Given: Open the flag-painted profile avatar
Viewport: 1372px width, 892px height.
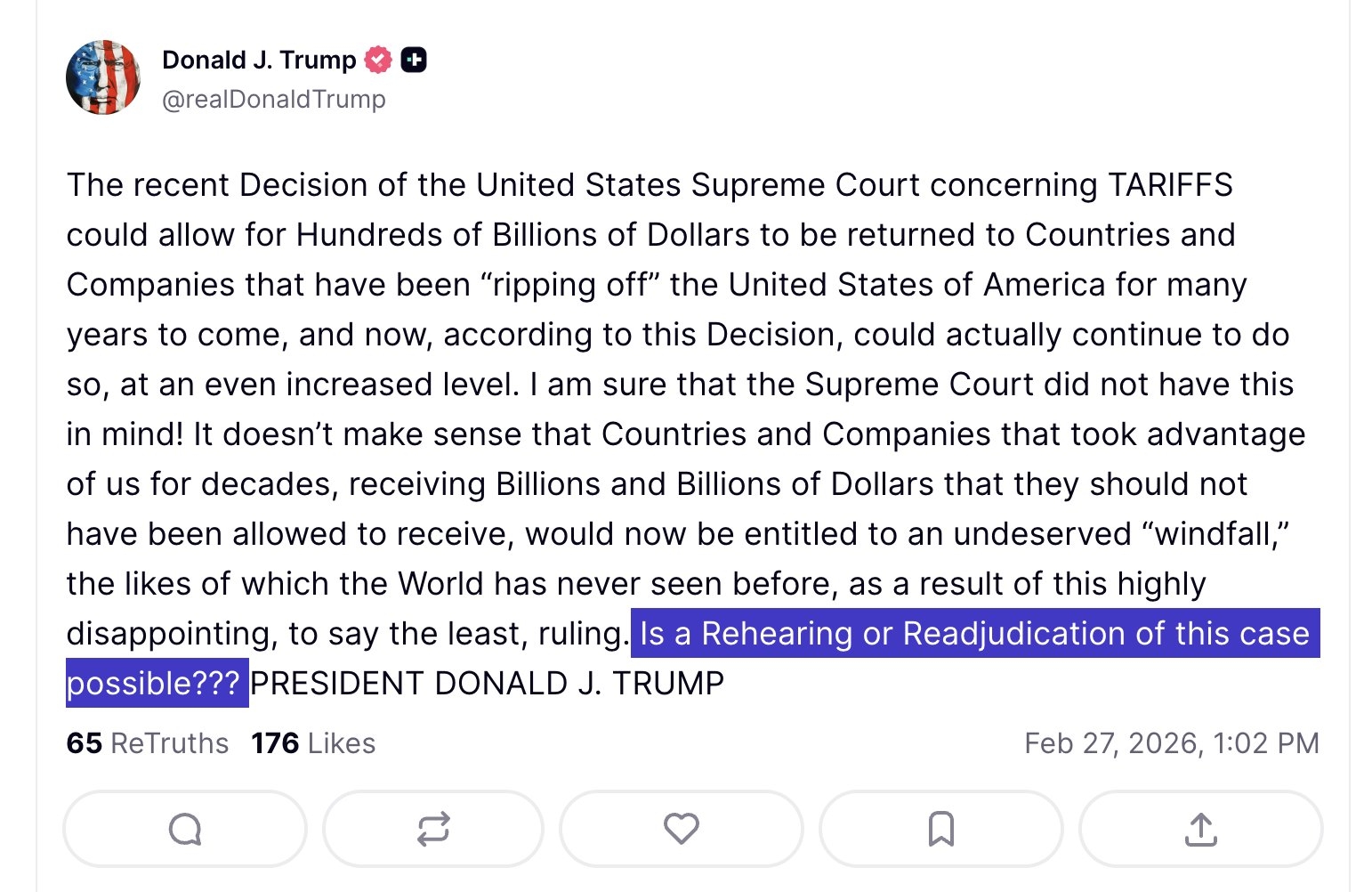Looking at the screenshot, I should tap(103, 77).
